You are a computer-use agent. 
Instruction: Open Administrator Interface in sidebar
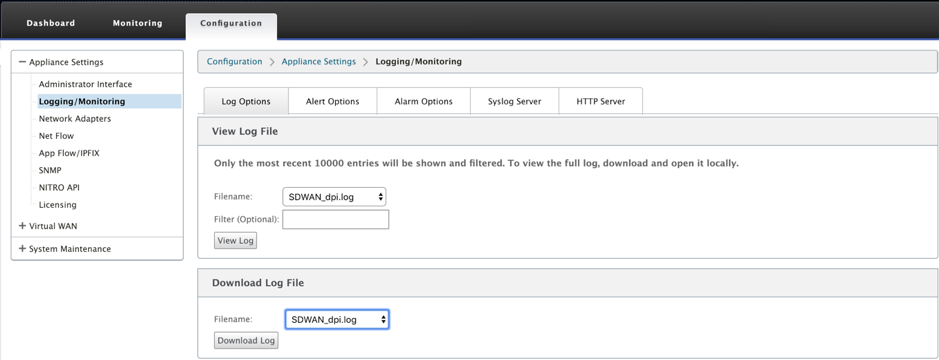86,84
